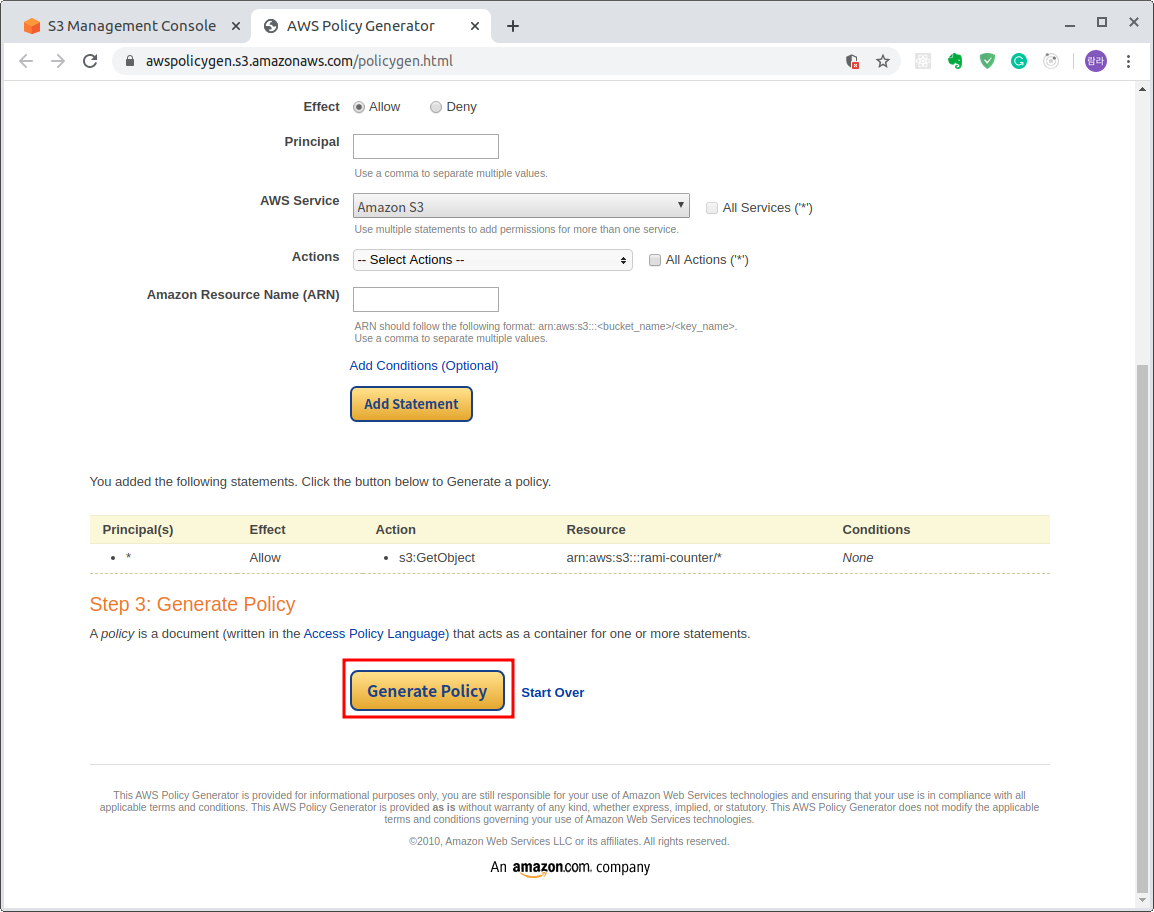Viewport: 1154px width, 912px height.
Task: Click the amazon.com company logo
Action: [x=570, y=868]
